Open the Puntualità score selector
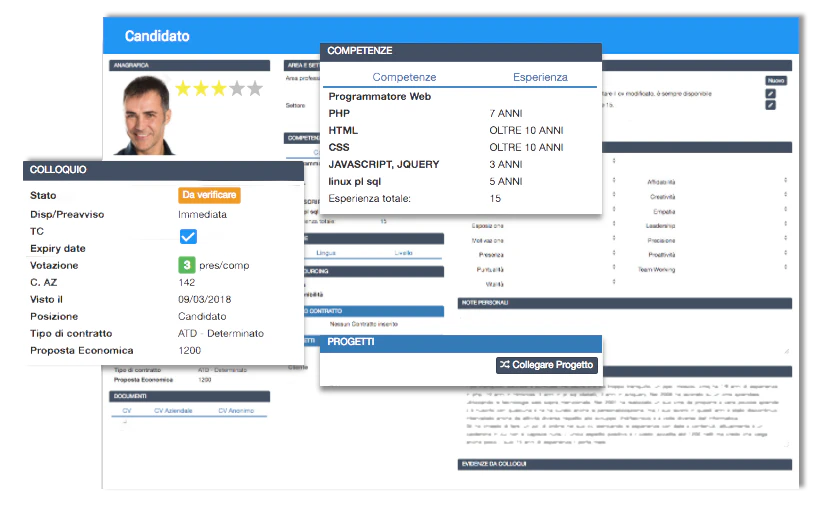 coord(614,267)
